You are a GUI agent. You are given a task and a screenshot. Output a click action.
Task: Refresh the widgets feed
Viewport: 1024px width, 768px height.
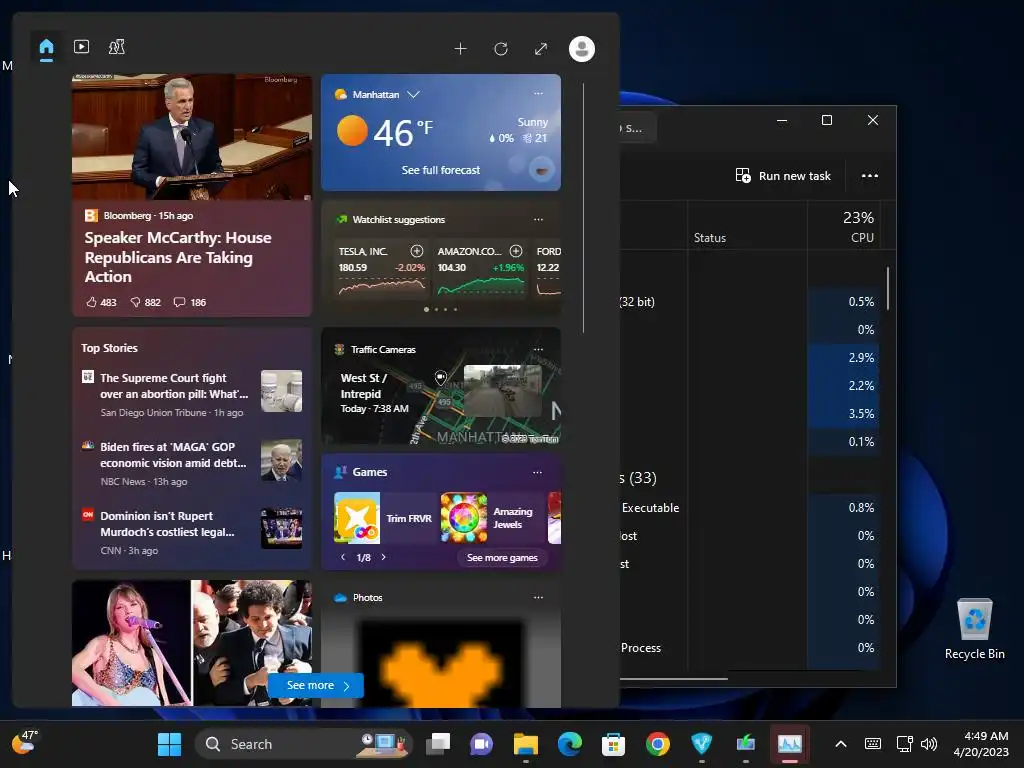click(x=501, y=48)
